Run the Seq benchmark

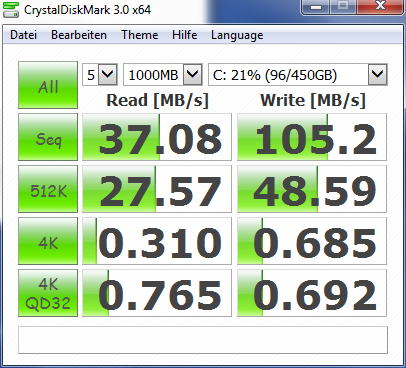click(x=48, y=137)
